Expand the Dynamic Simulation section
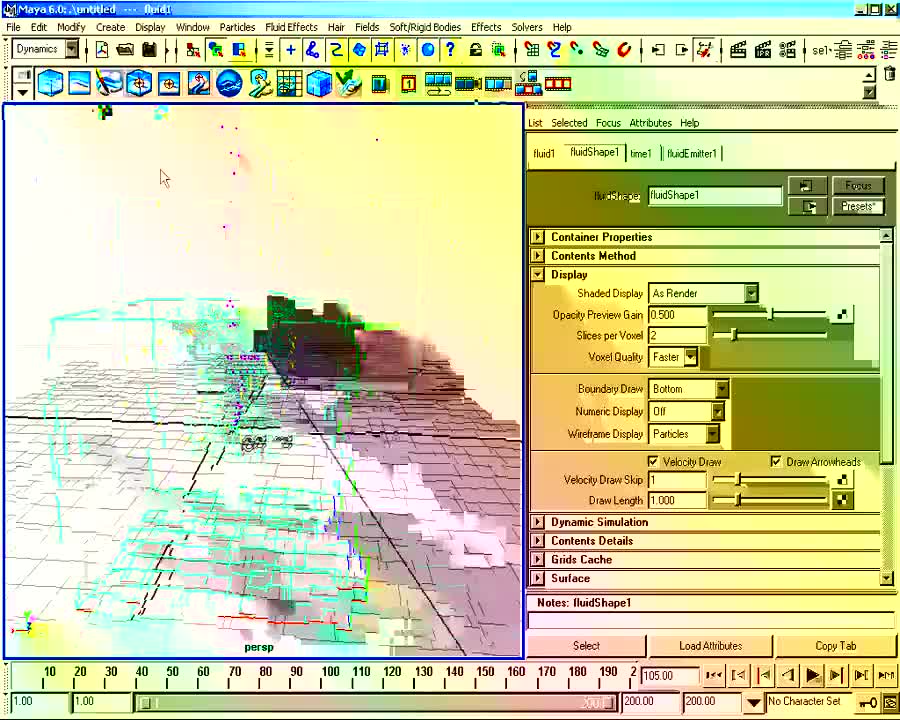The height and width of the screenshot is (720, 900). [x=538, y=522]
